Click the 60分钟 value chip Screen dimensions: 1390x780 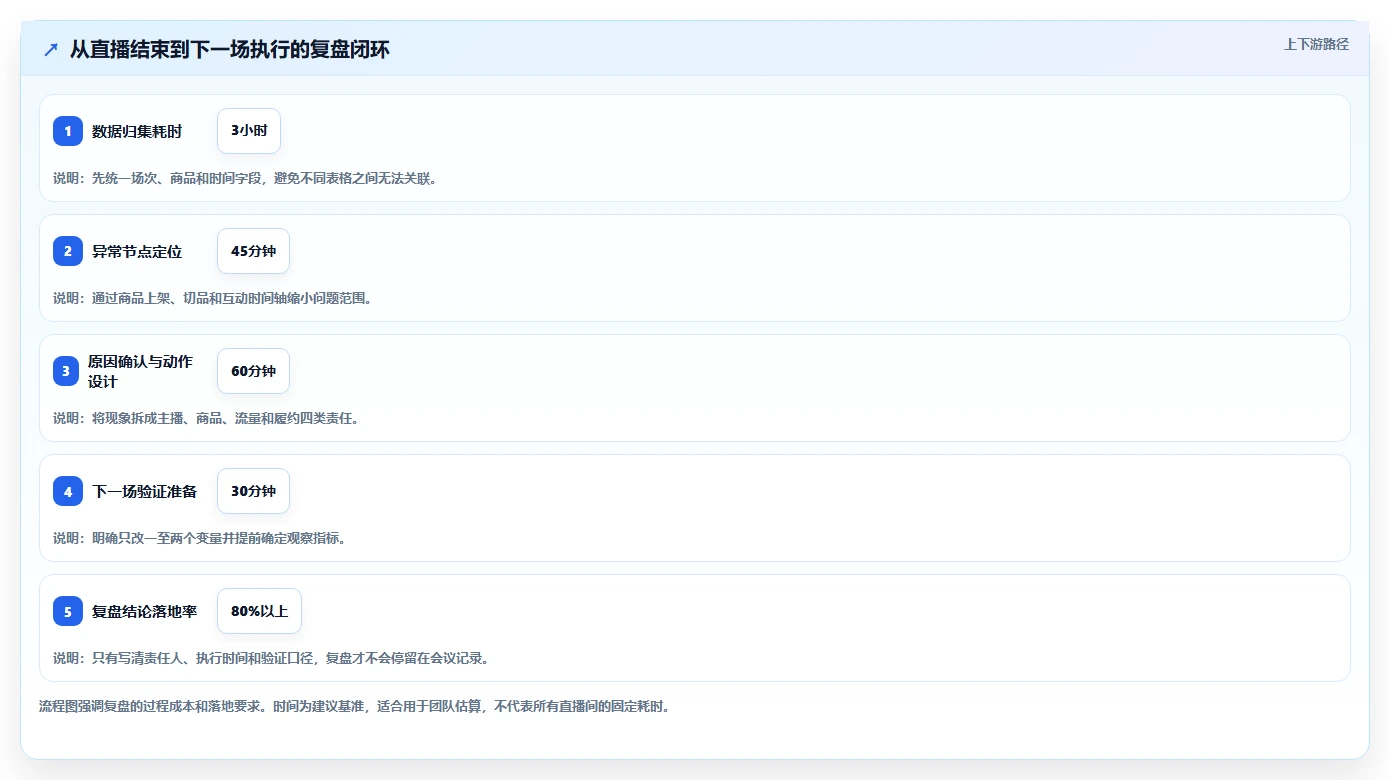253,371
